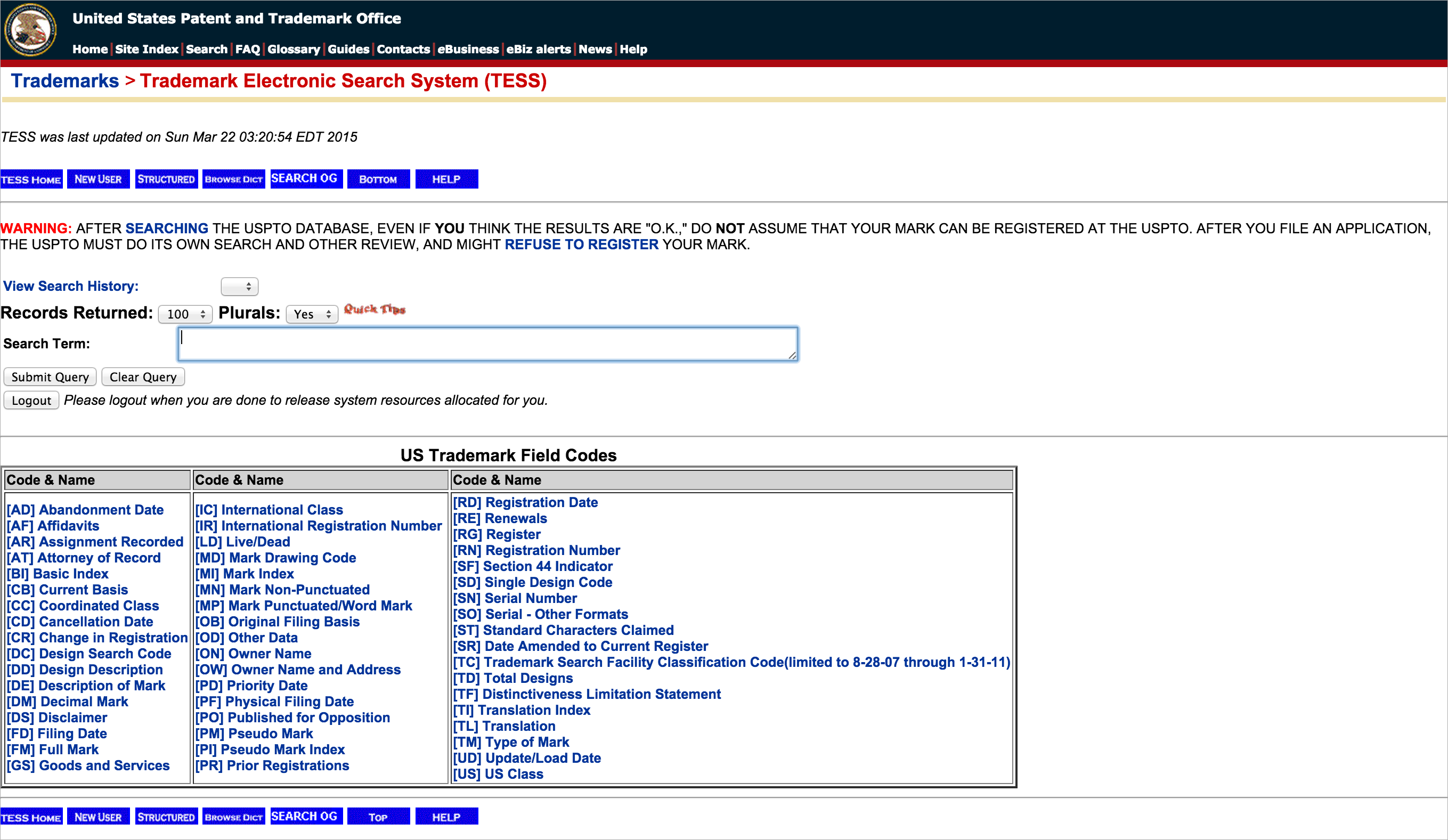The height and width of the screenshot is (840, 1448).
Task: Click bottom Help button
Action: (446, 817)
